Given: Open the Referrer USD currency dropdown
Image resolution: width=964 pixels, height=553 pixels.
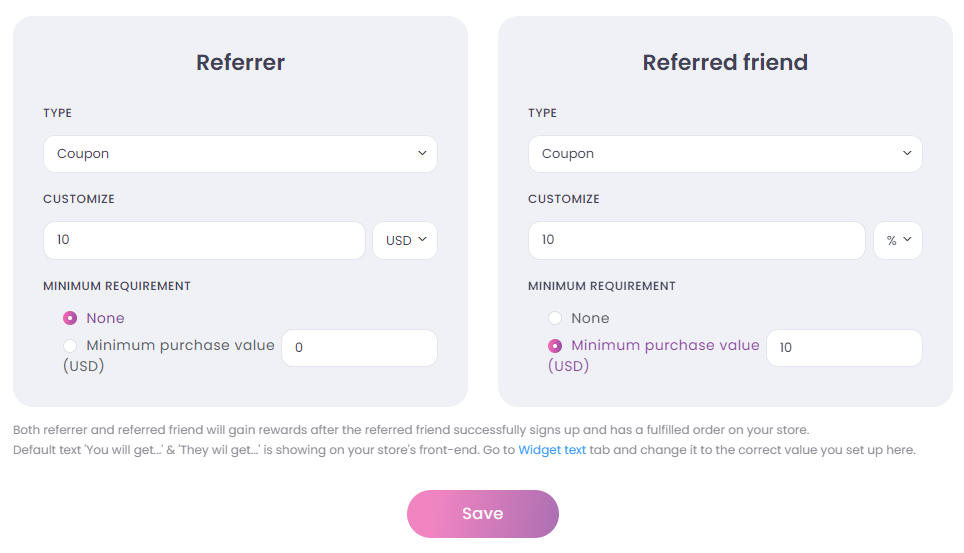Looking at the screenshot, I should click(405, 240).
